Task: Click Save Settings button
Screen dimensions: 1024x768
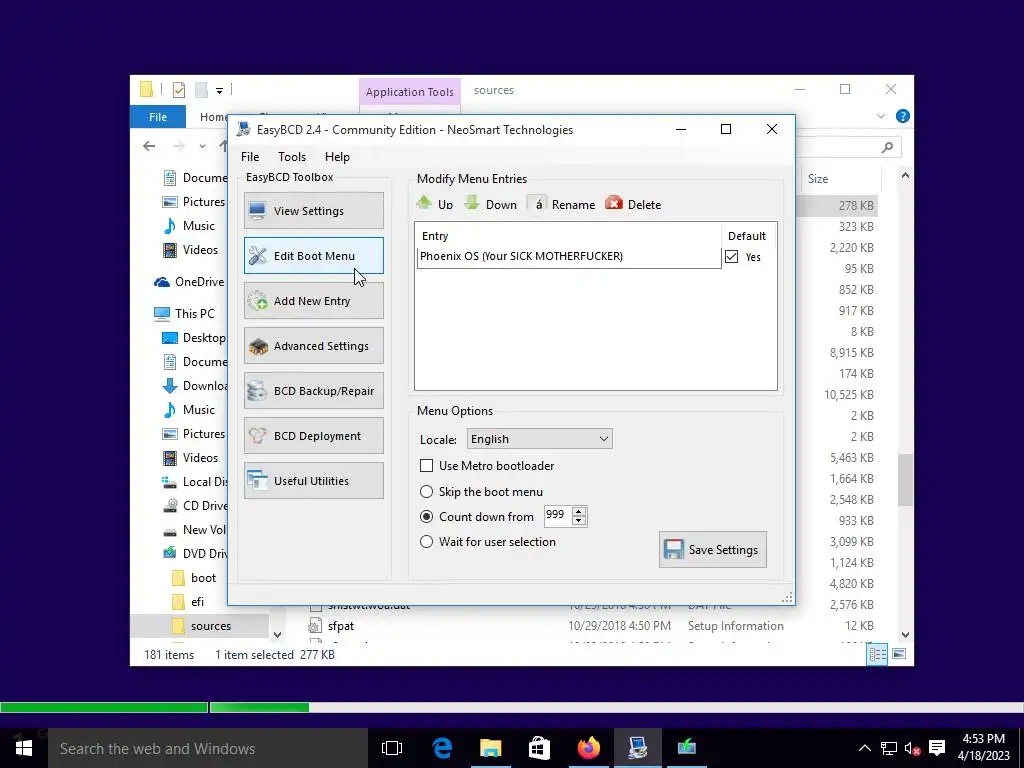Action: pyautogui.click(x=712, y=549)
